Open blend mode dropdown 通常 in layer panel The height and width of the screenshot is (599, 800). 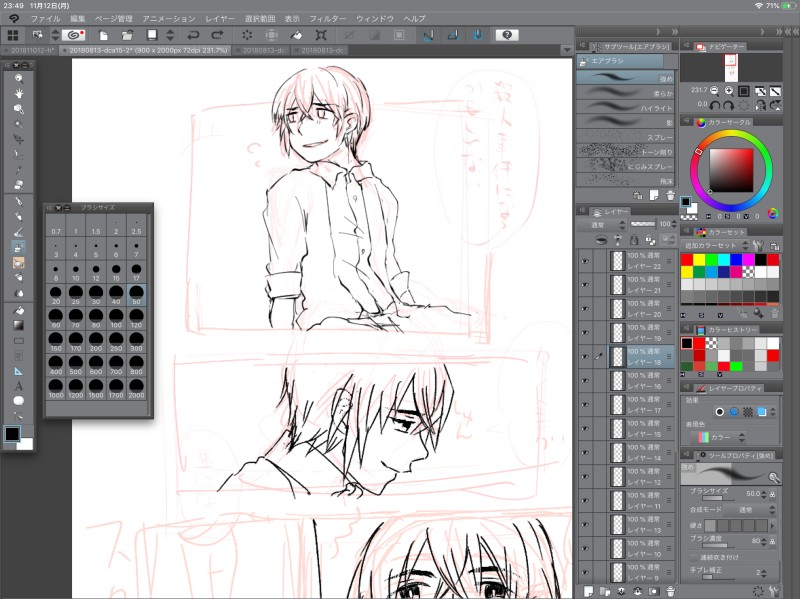click(x=604, y=224)
